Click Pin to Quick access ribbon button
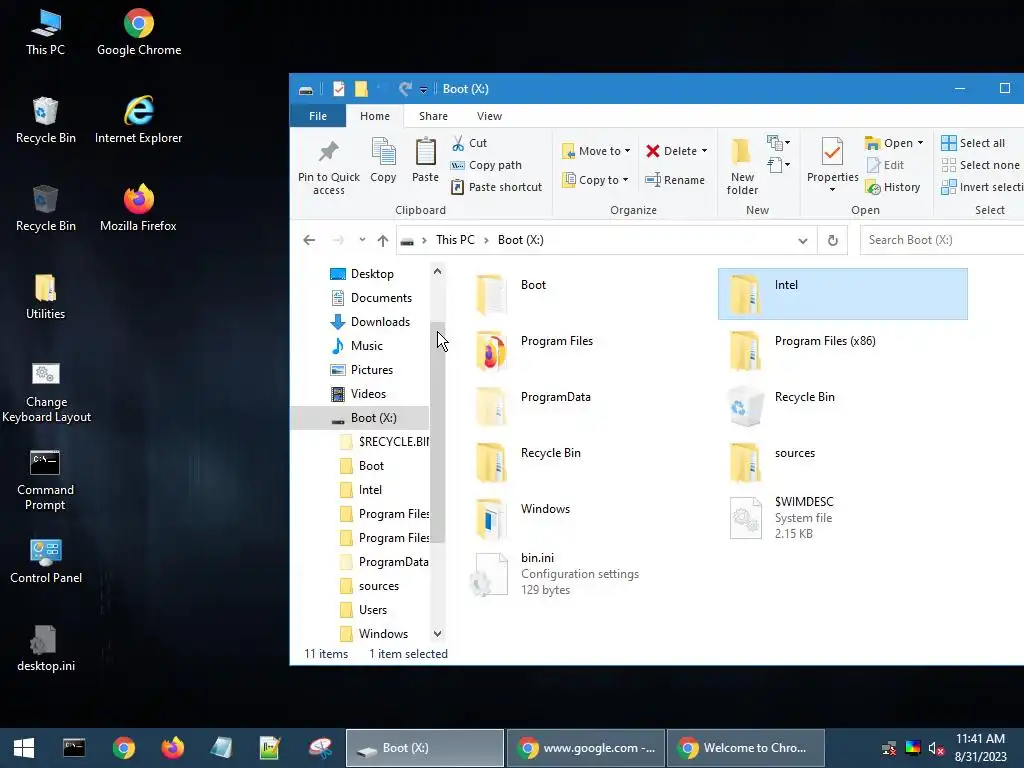1024x768 pixels. point(328,167)
